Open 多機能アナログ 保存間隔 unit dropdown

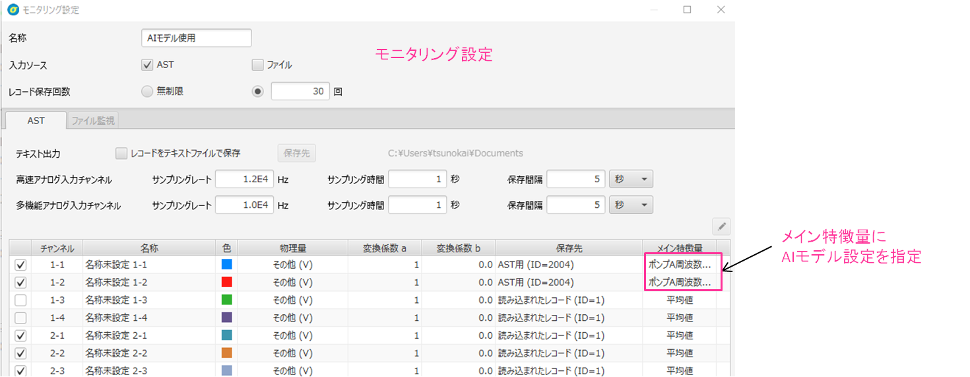pos(632,205)
